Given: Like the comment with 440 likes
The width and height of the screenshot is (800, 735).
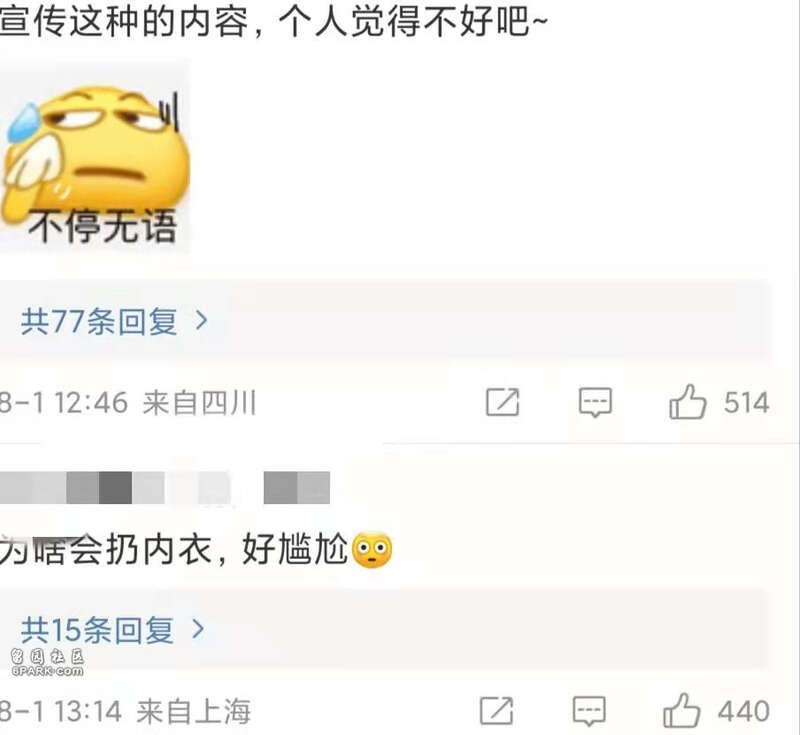Looking at the screenshot, I should [682, 710].
